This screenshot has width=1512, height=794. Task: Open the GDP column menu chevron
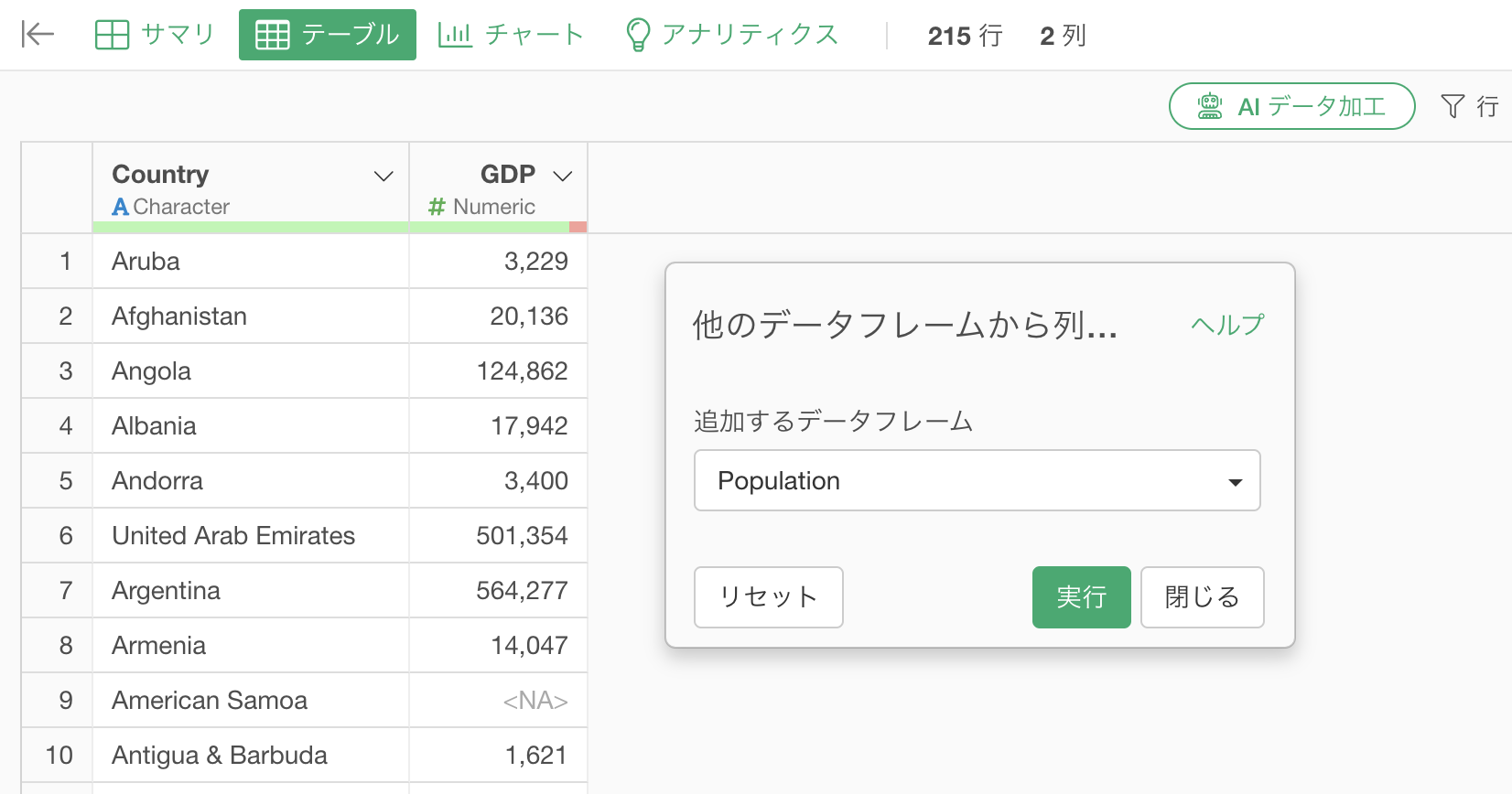click(563, 176)
